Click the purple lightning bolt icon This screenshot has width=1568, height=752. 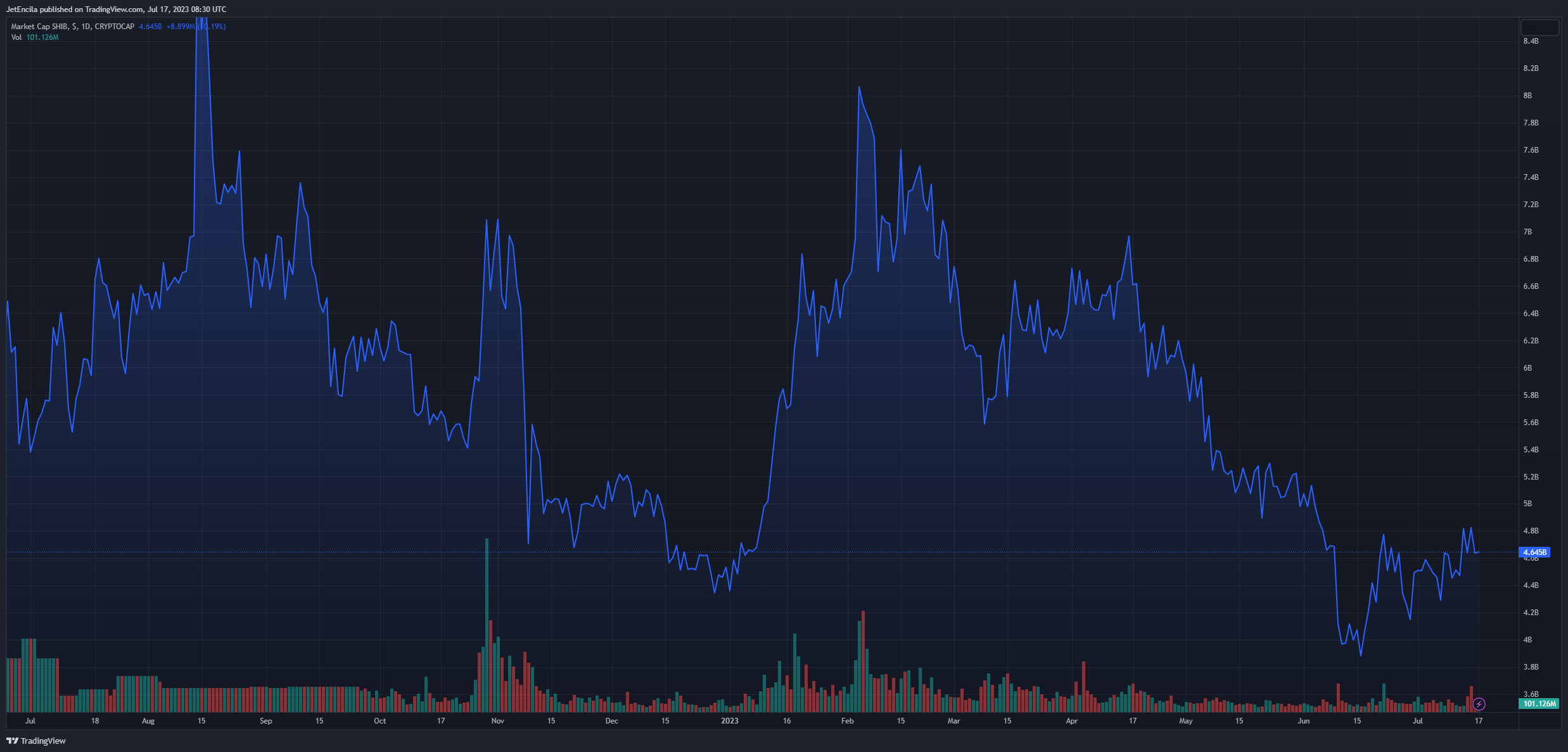pos(1479,704)
